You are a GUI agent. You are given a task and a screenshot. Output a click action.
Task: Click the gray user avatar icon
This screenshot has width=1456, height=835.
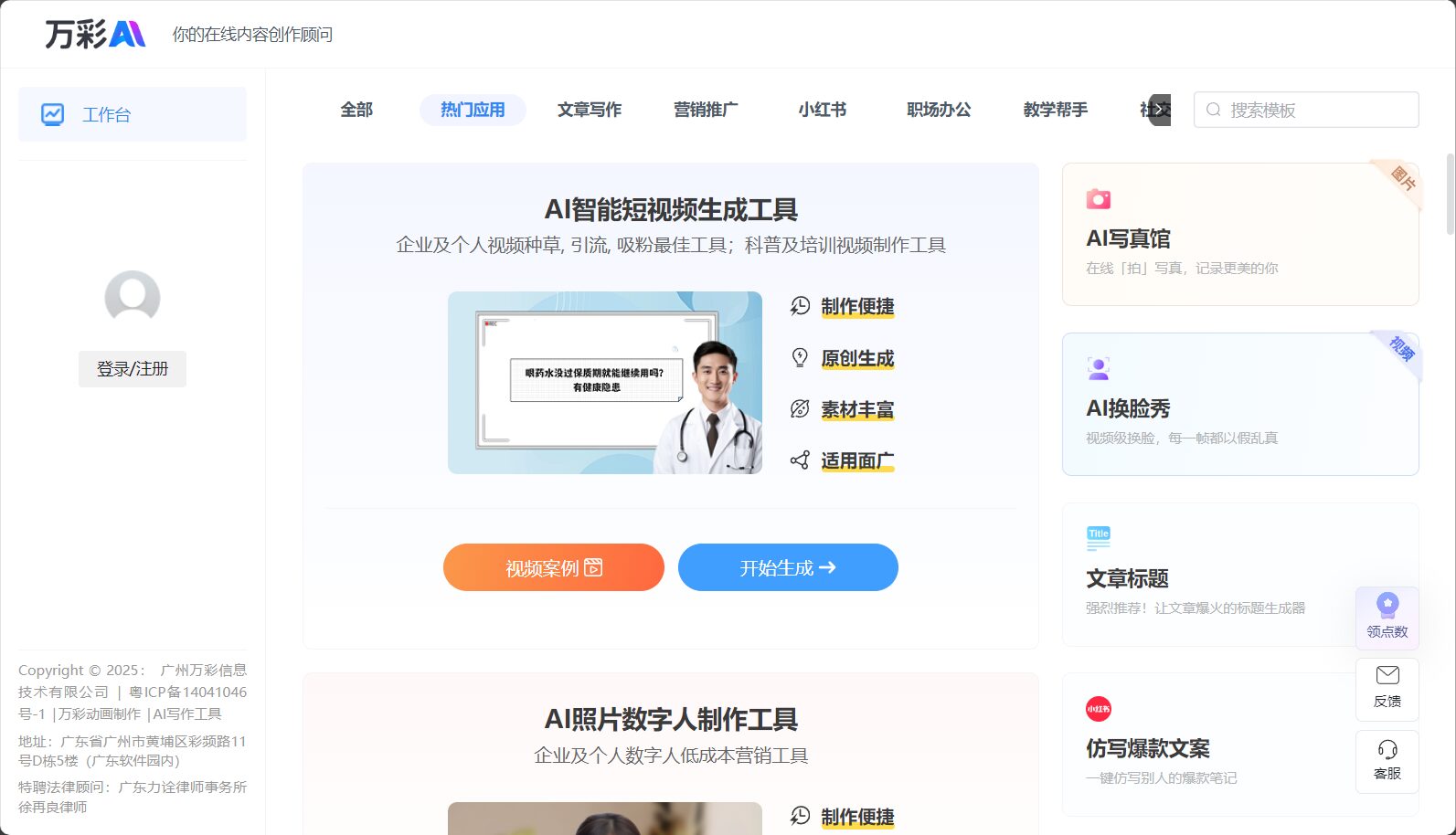click(x=133, y=297)
